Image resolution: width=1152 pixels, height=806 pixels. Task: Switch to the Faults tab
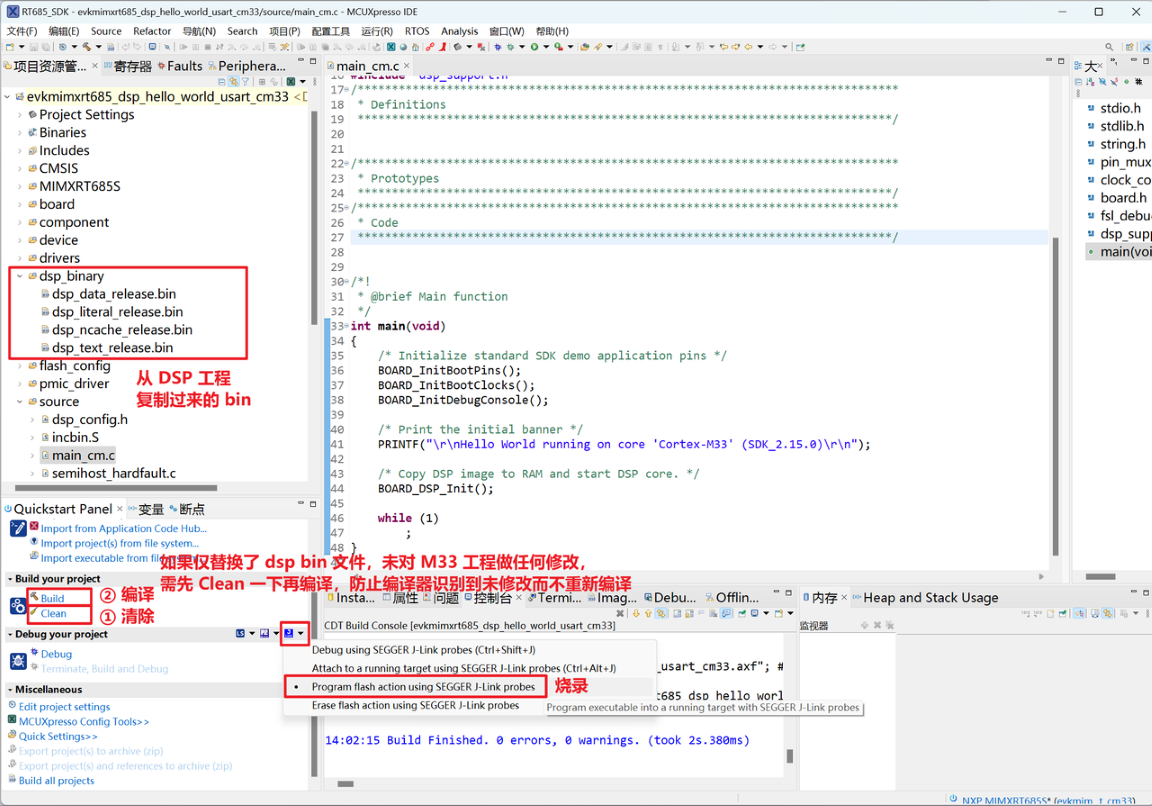coord(183,65)
